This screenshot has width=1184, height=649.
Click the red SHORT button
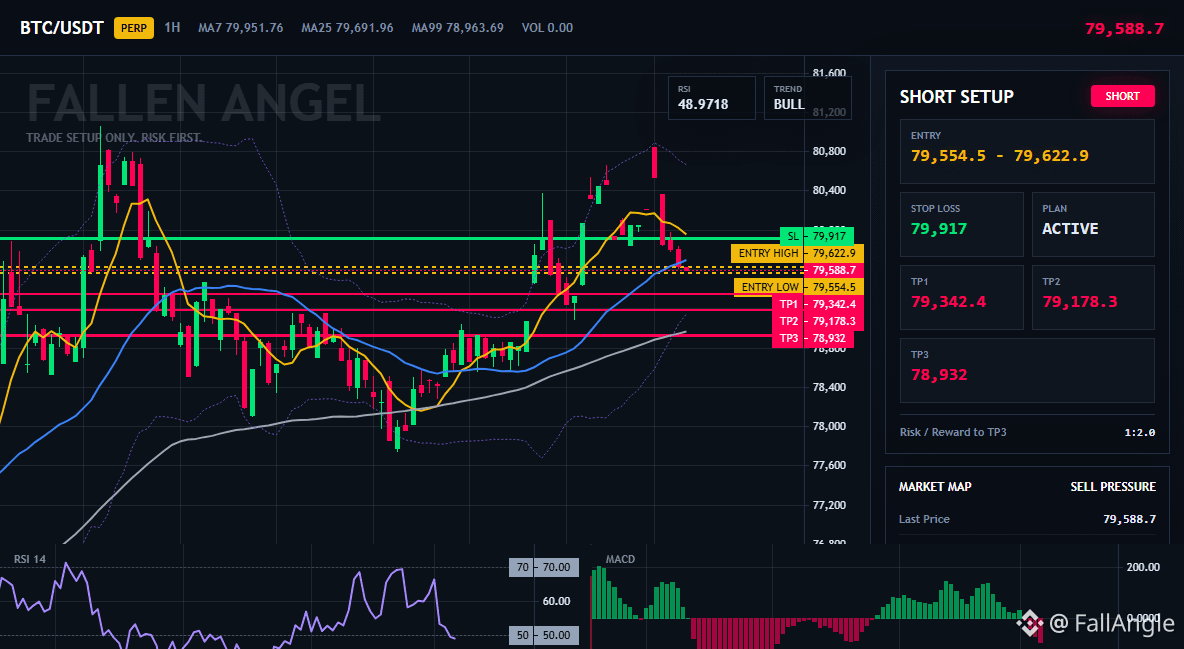[x=1122, y=96]
